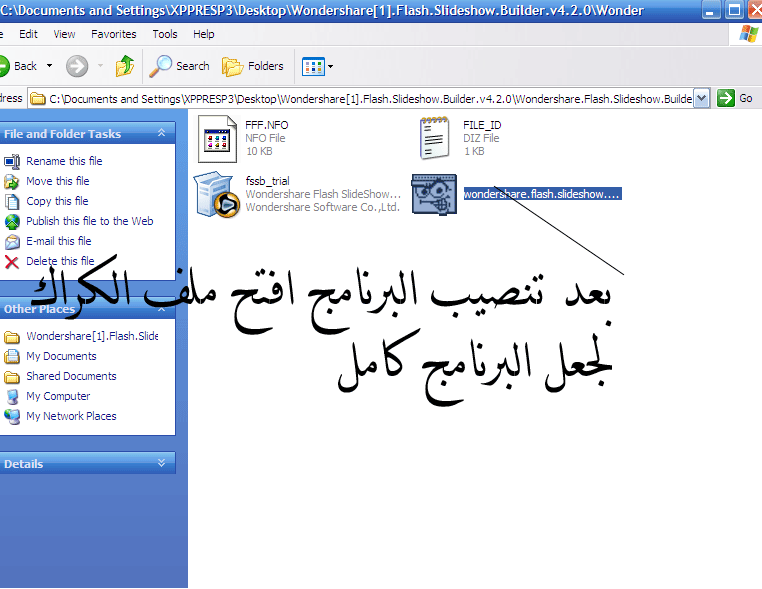
Task: Open the Edit menu
Action: pos(28,34)
